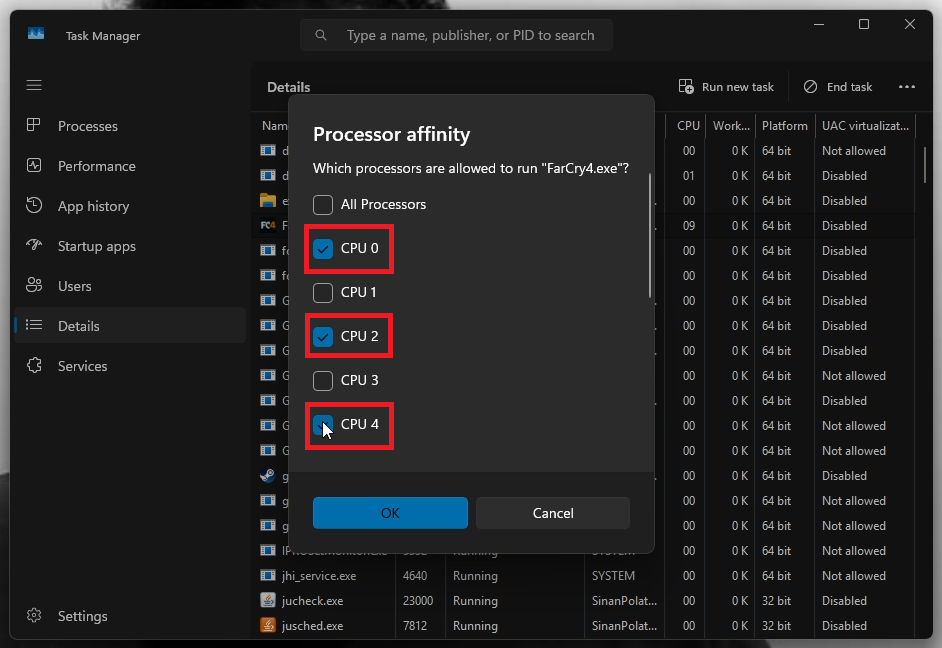
Task: Click the Steam process icon
Action: click(268, 476)
